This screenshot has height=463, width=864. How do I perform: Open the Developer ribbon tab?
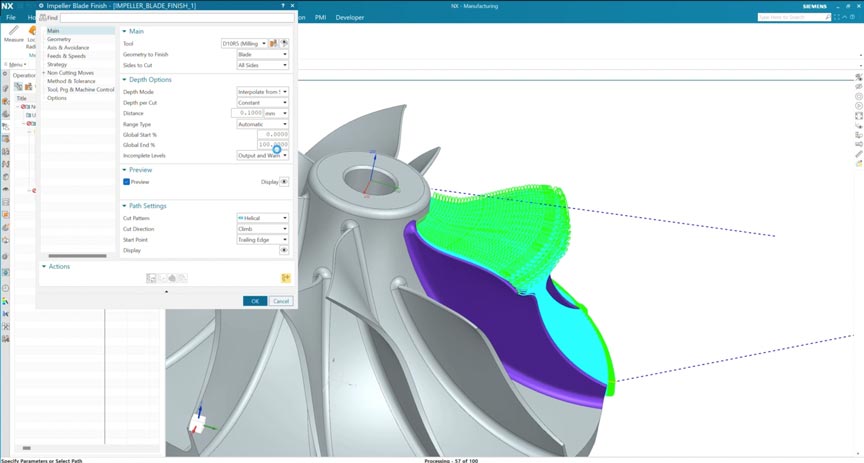[350, 18]
